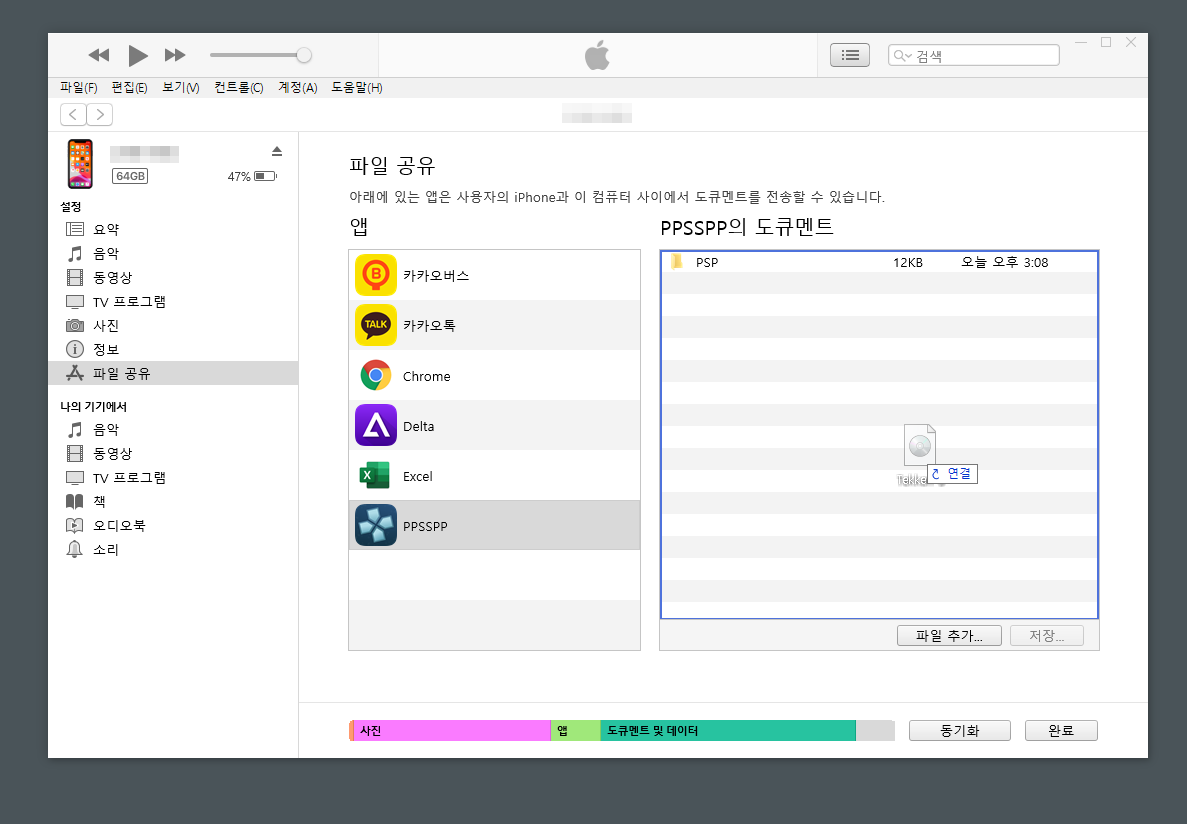Click the play button
The width and height of the screenshot is (1187, 824).
(138, 55)
